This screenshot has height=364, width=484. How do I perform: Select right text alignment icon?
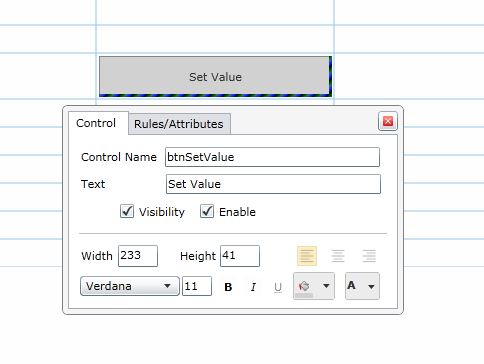369,256
